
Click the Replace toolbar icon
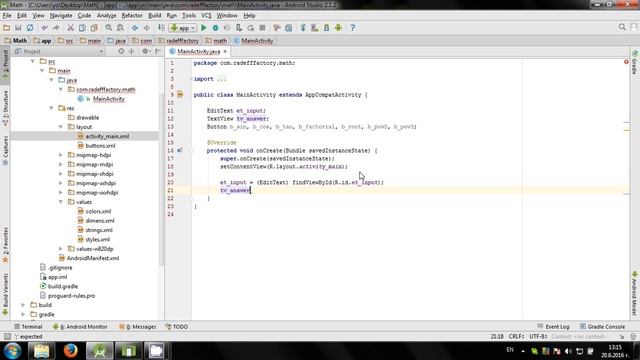120,28
